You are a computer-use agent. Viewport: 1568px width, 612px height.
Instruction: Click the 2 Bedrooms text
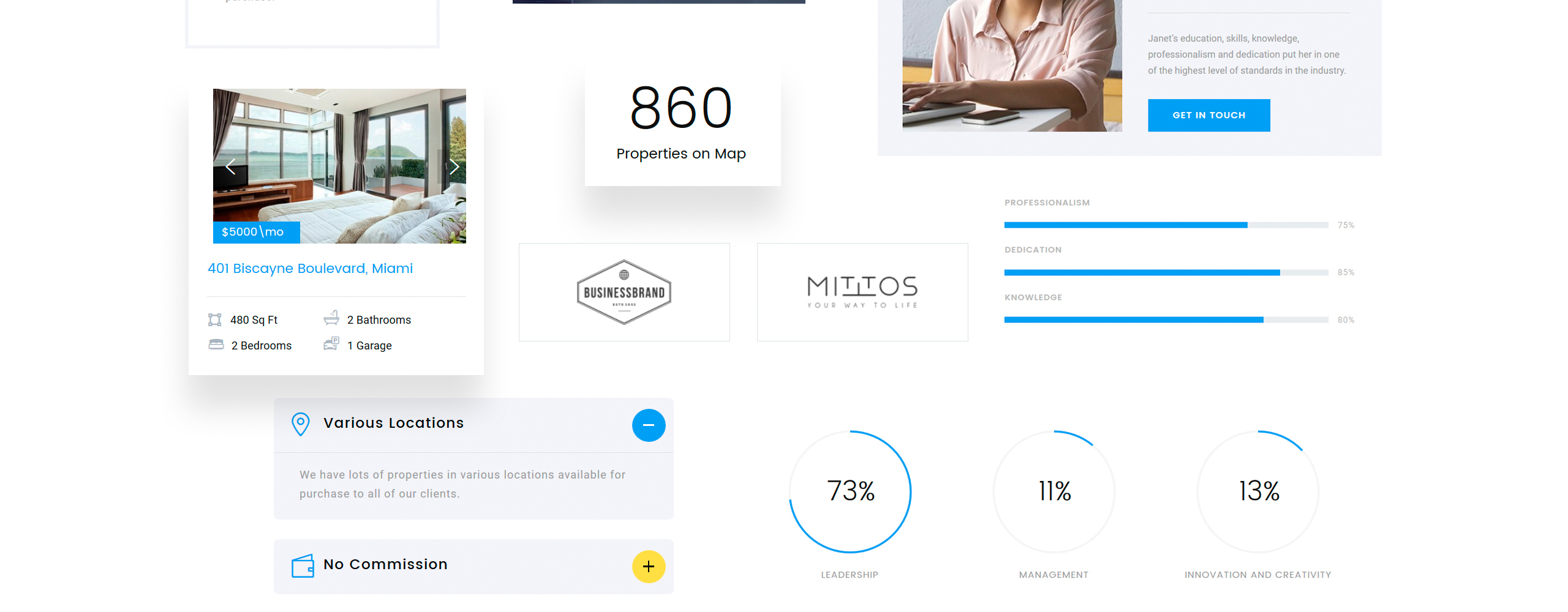[262, 346]
